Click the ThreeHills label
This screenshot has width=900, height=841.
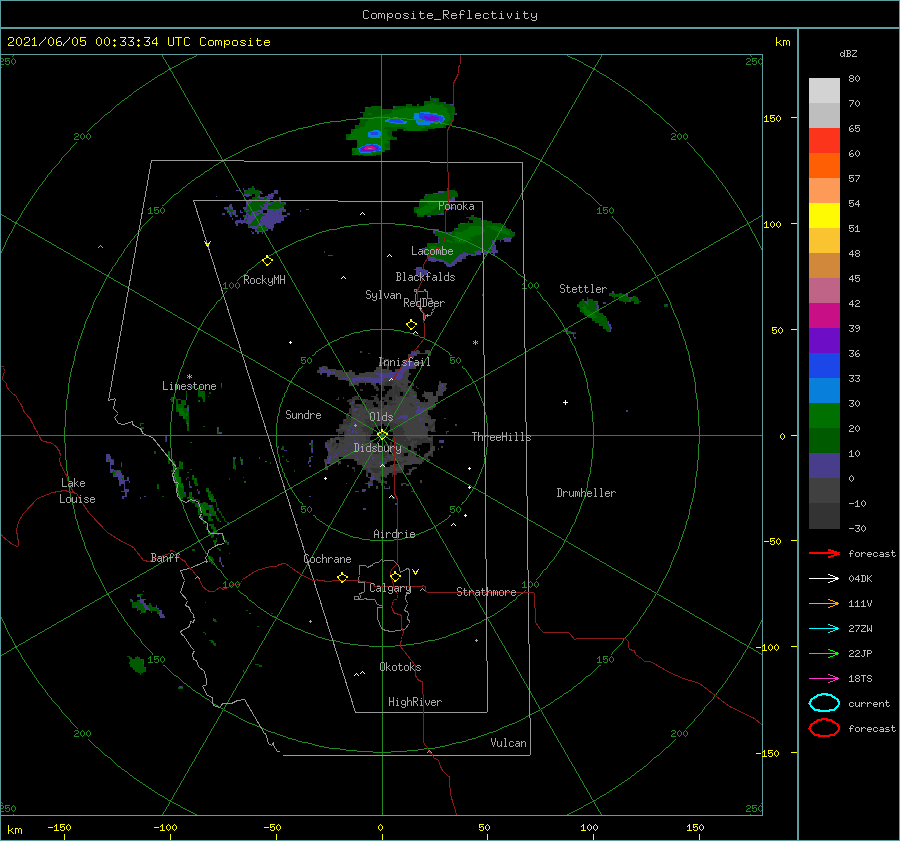point(502,437)
